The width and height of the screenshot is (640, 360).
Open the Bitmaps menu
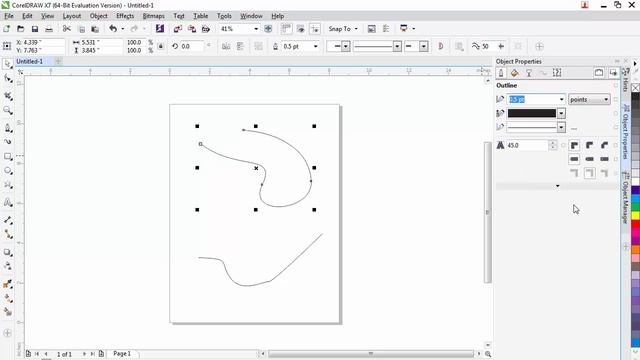pos(153,16)
